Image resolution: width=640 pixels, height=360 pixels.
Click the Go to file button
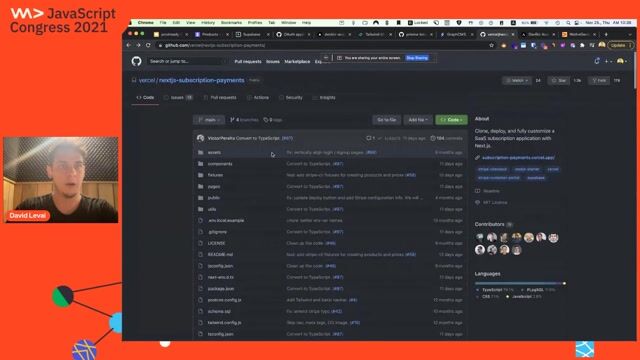click(x=386, y=120)
